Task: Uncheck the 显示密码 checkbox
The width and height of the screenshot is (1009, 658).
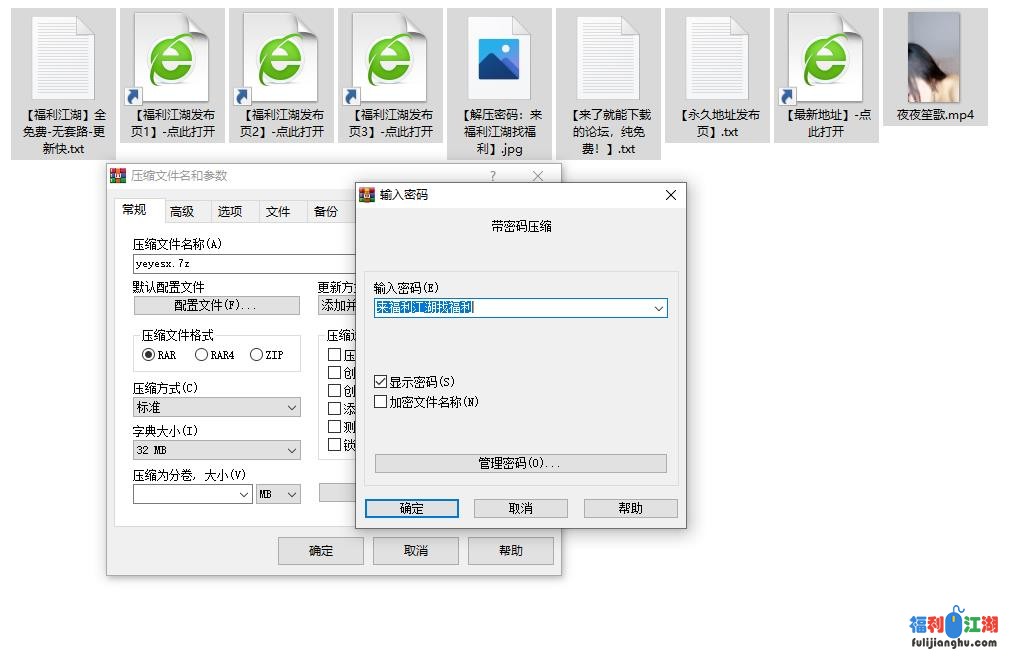Action: coord(381,382)
